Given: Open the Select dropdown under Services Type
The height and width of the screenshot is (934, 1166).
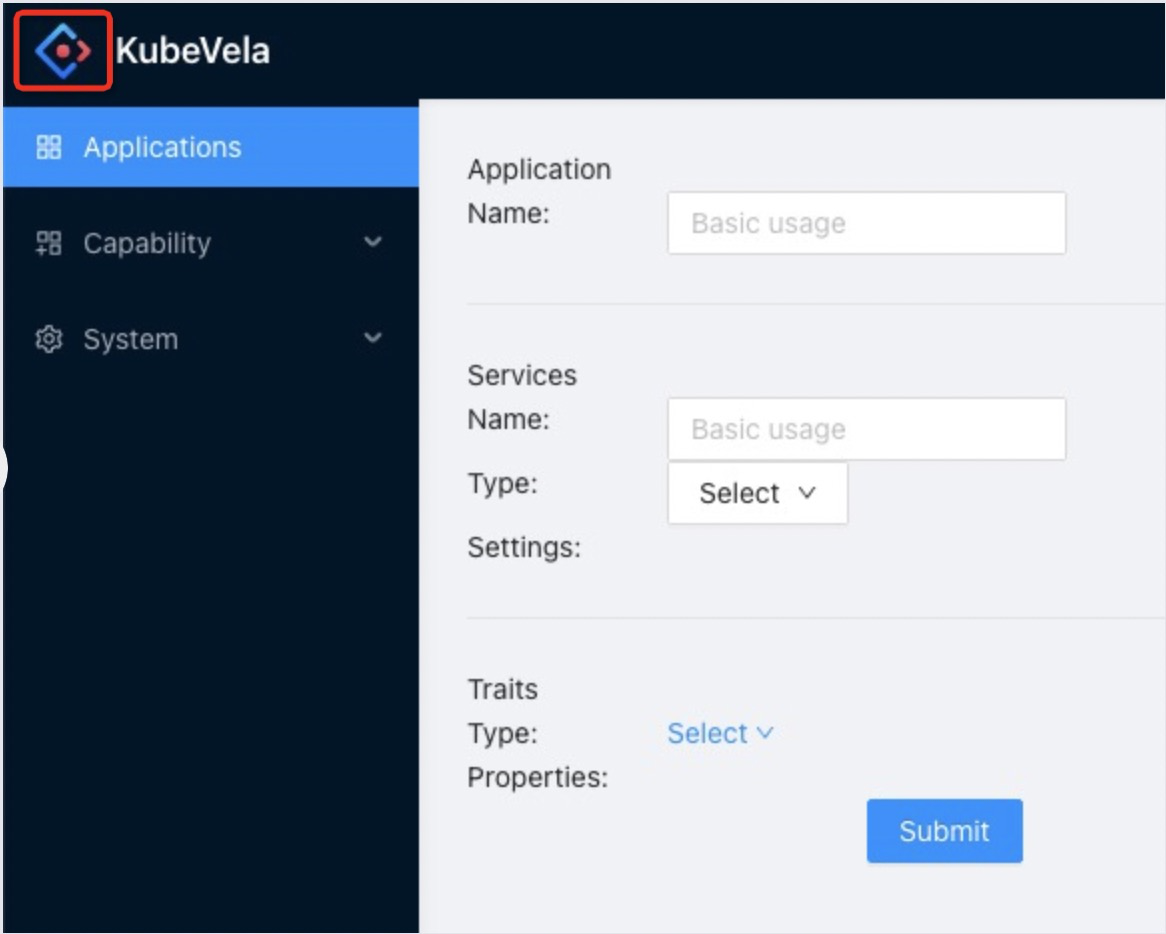Looking at the screenshot, I should pyautogui.click(x=757, y=493).
